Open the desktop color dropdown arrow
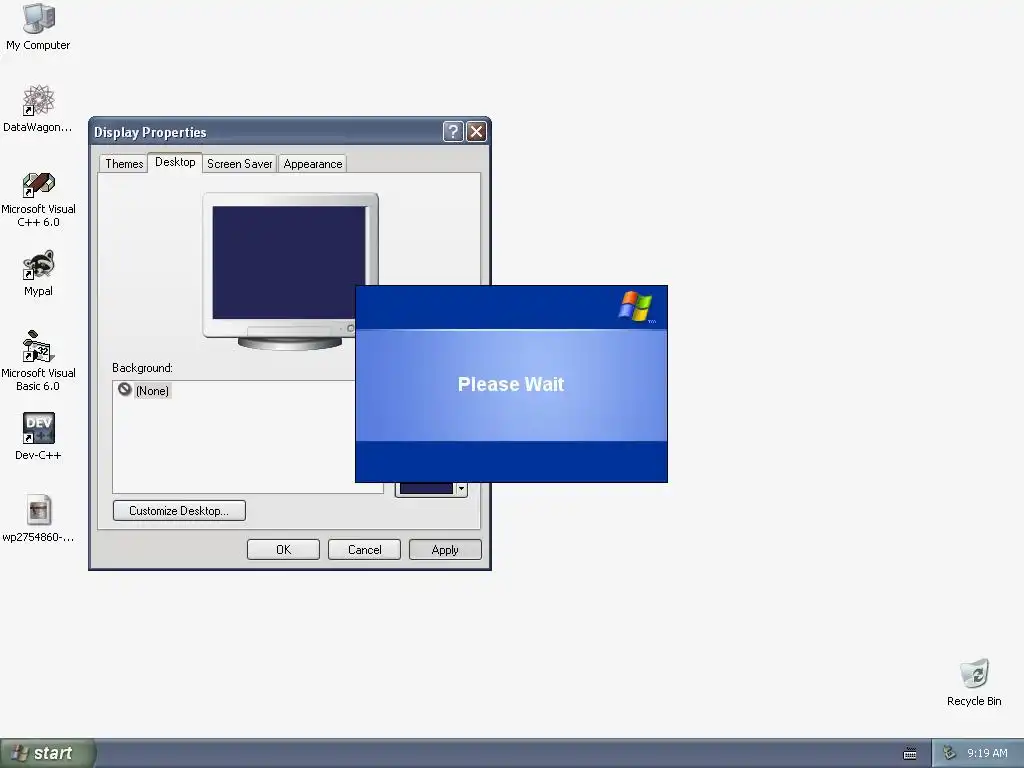Image resolution: width=1024 pixels, height=768 pixels. 461,488
